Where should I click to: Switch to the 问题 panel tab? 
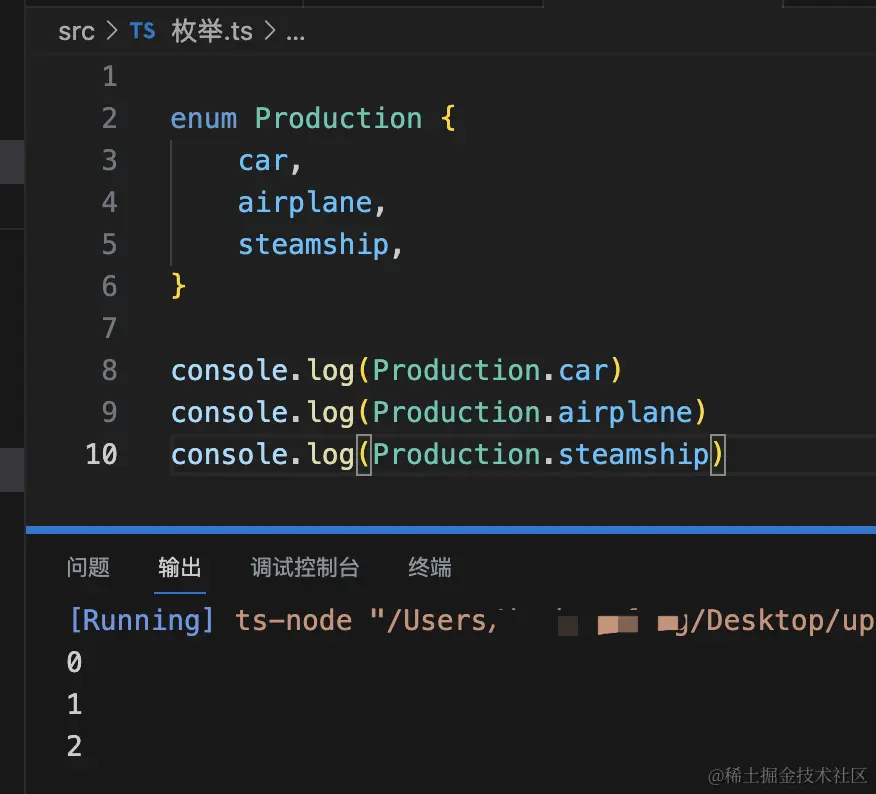pos(88,567)
